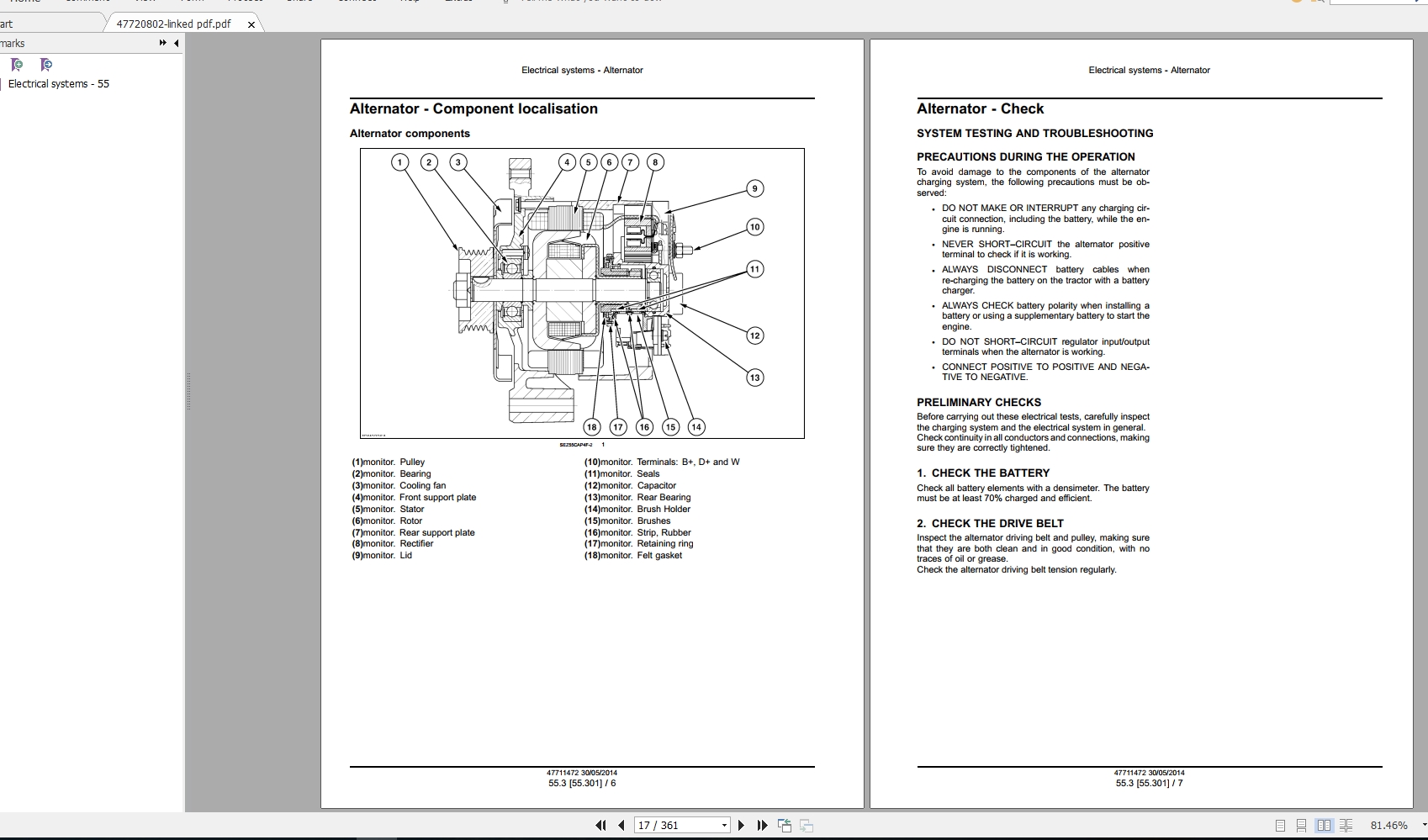This screenshot has height=840, width=1428.
Task: Jump to the last page
Action: (762, 825)
